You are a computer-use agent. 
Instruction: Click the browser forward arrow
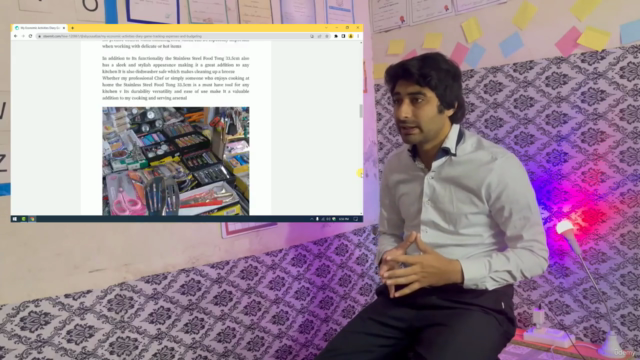(23, 36)
